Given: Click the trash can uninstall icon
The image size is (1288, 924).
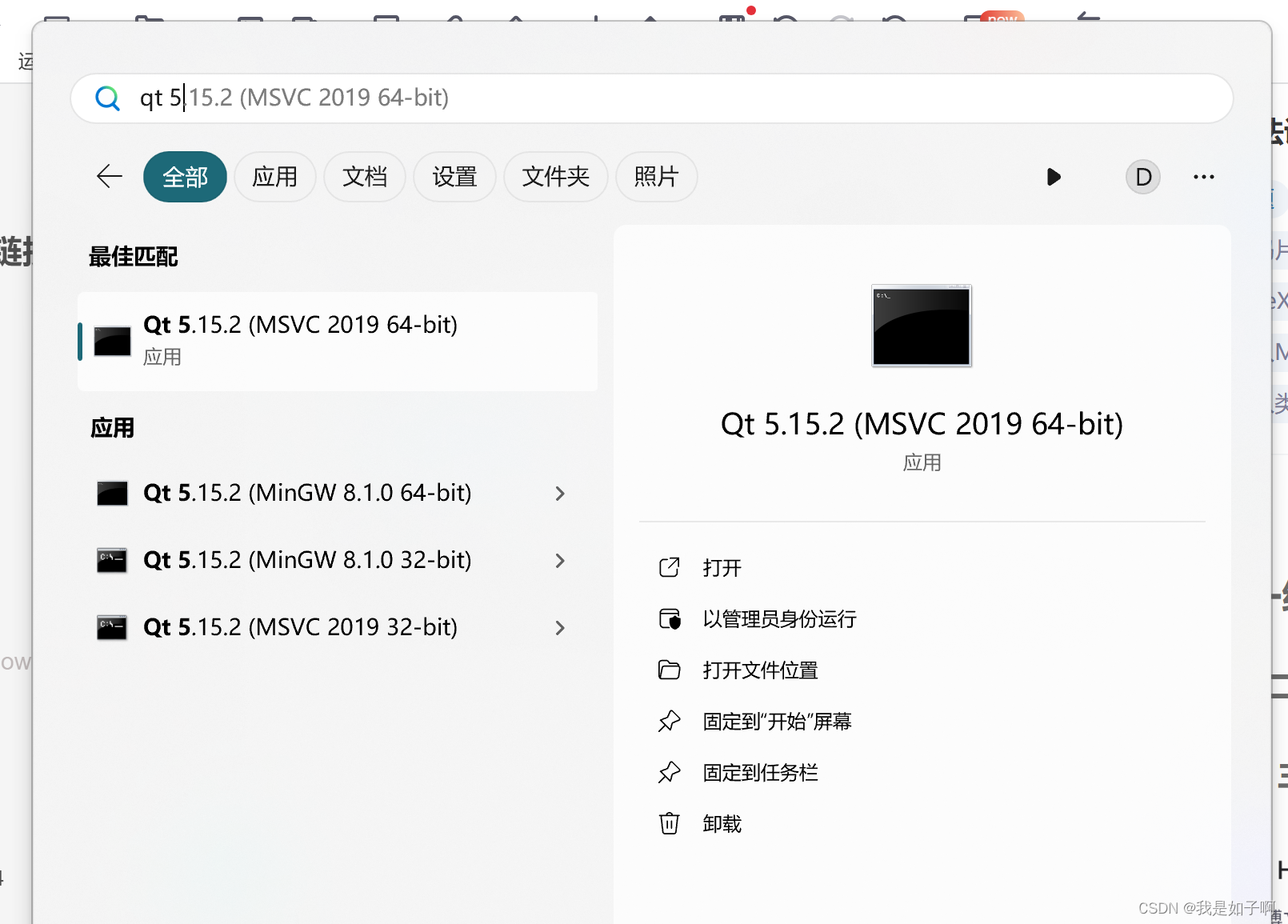Looking at the screenshot, I should coord(669,823).
